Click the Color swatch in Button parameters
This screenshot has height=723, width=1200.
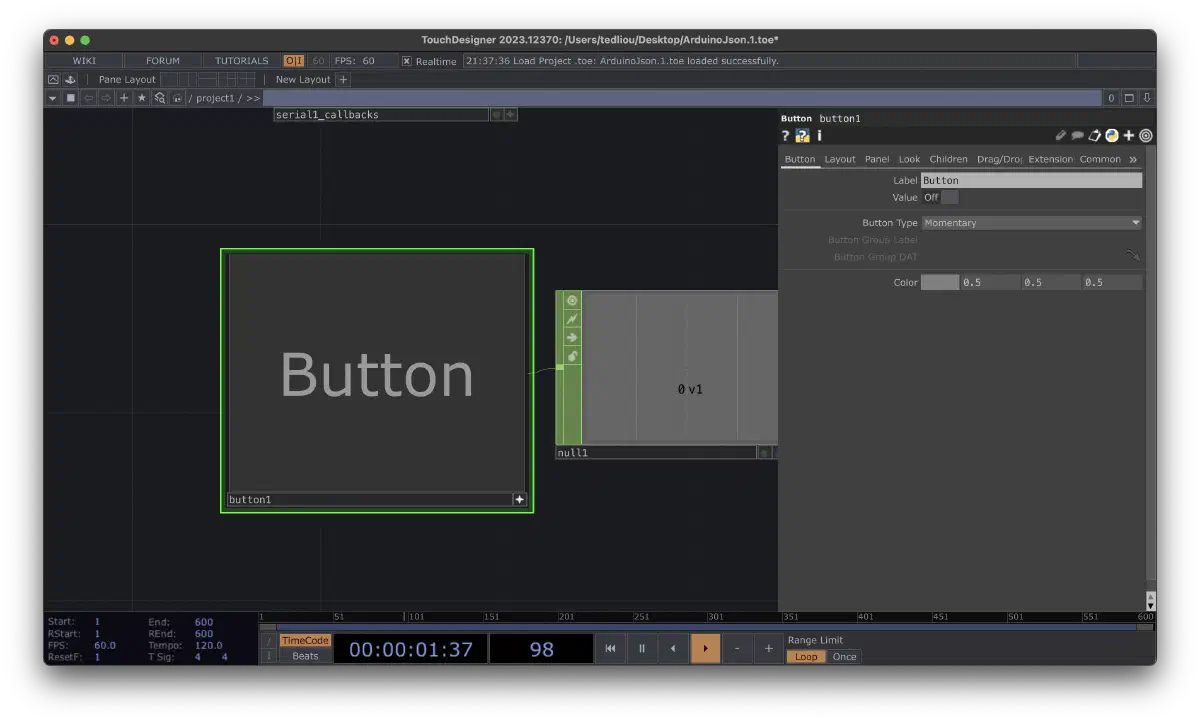[x=938, y=282]
